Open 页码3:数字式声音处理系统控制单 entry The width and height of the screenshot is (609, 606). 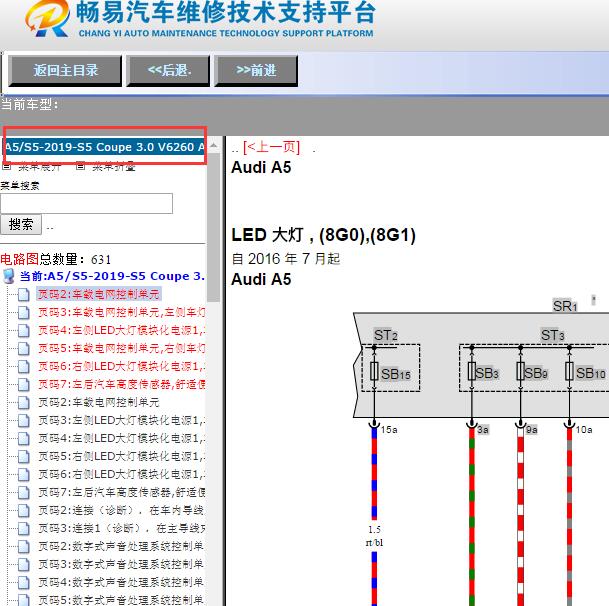(121, 564)
